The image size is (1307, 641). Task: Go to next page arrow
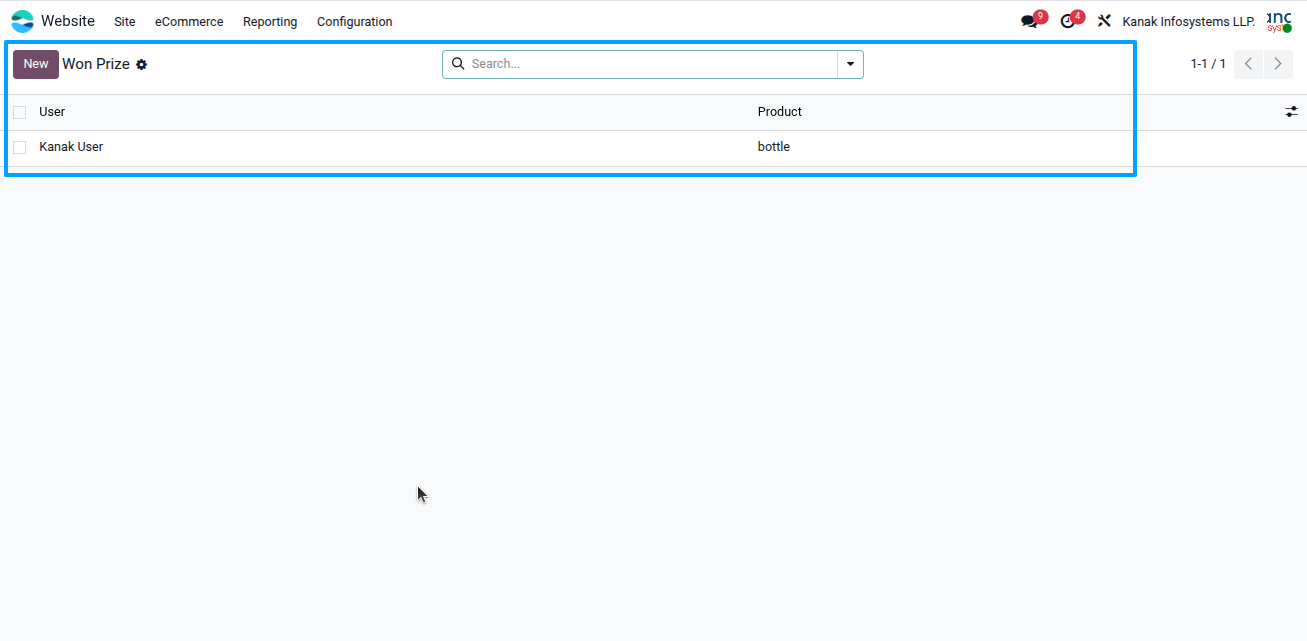point(1278,64)
